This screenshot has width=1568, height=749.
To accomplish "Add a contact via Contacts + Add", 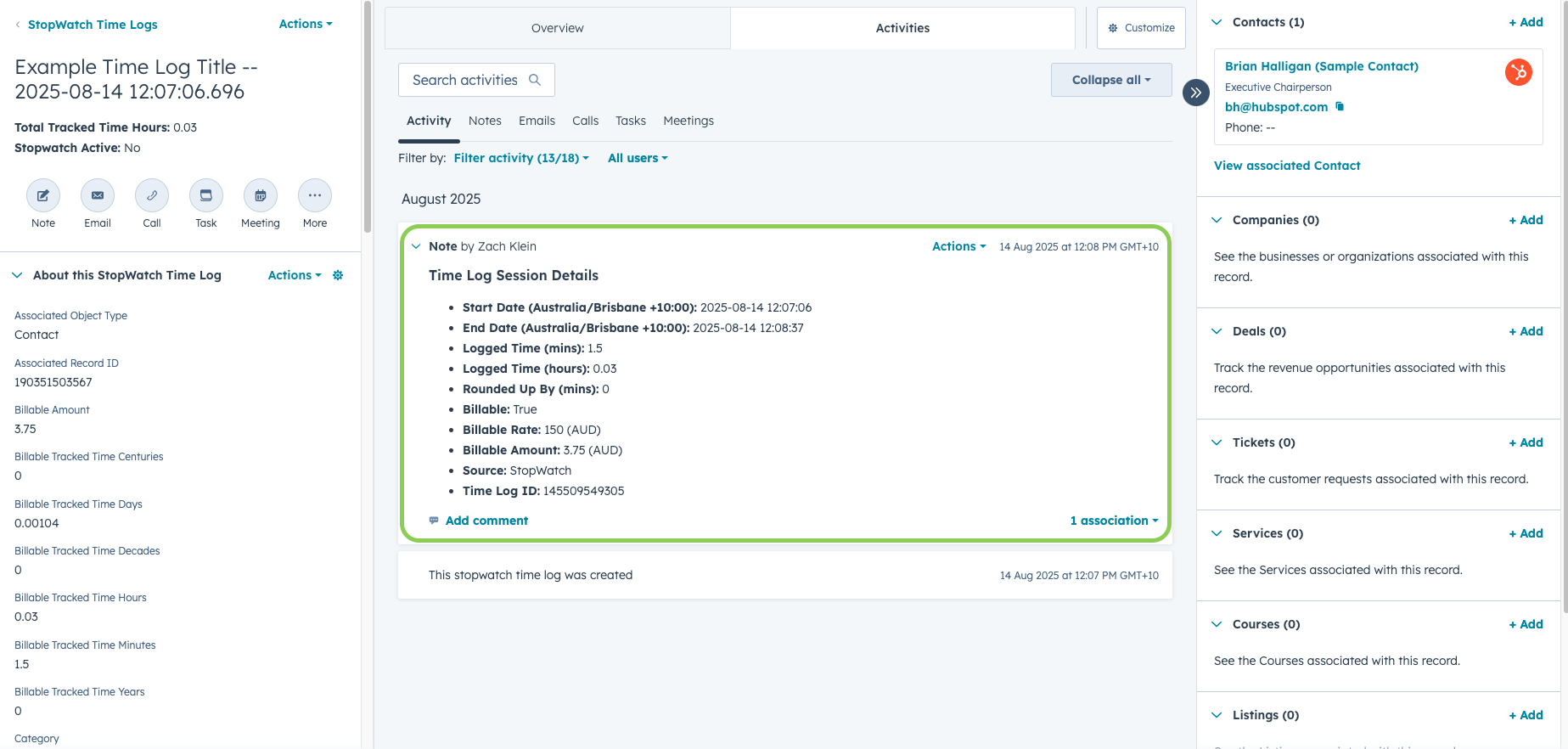I will point(1526,22).
